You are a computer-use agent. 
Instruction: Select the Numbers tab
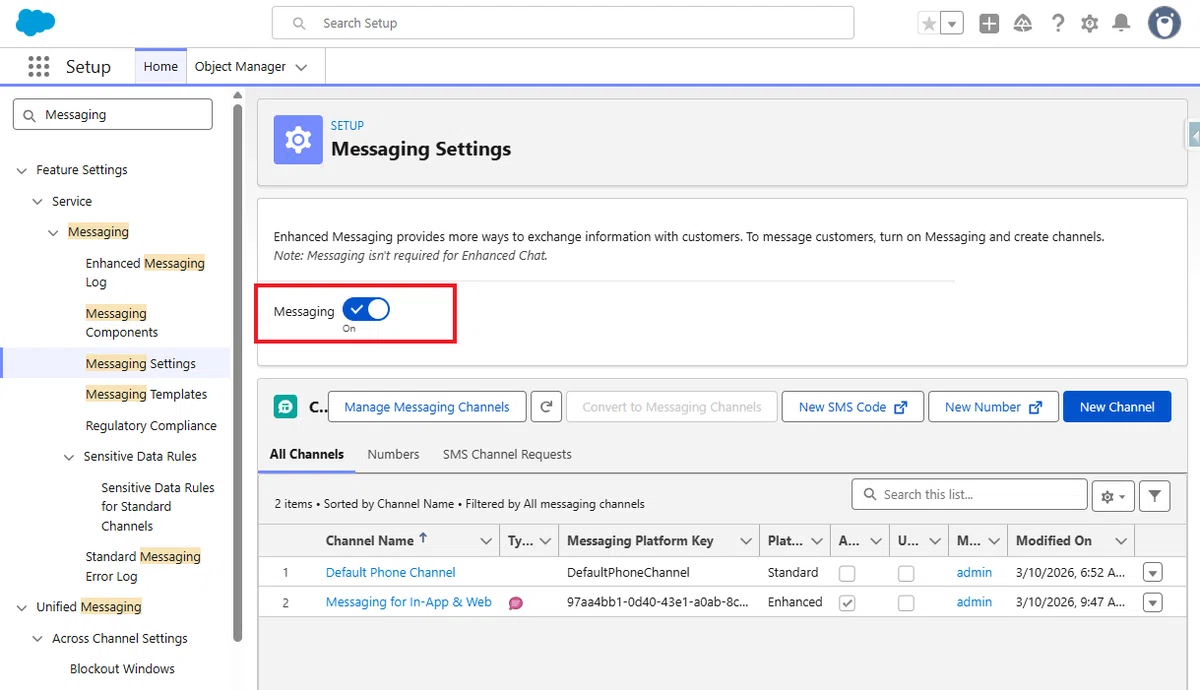pos(393,454)
